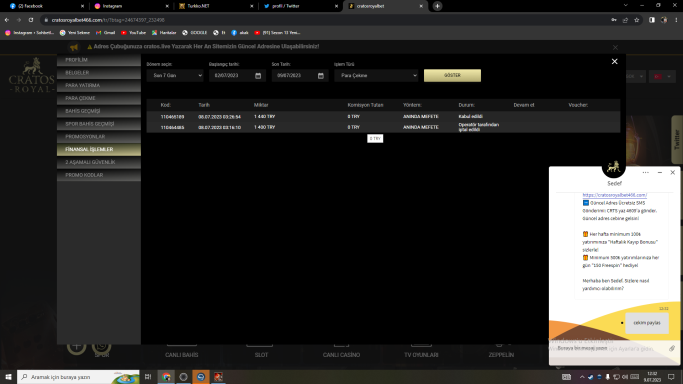Open the cratosroyalbet link in chat

click(615, 195)
